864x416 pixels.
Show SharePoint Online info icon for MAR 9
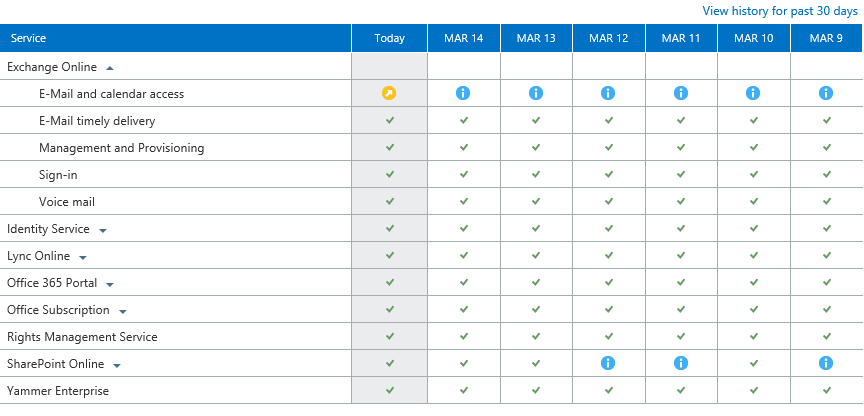click(826, 363)
